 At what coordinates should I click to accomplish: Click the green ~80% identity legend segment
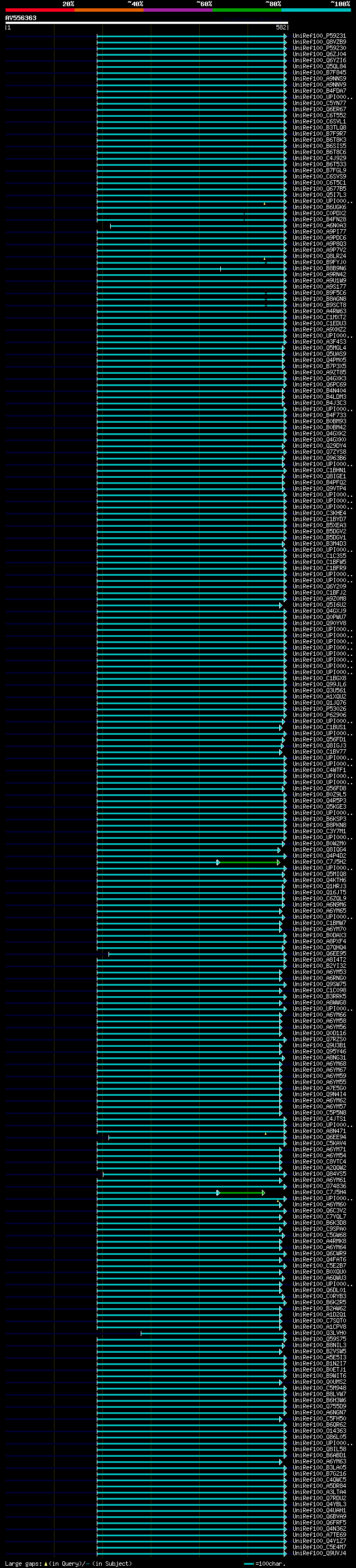247,10
